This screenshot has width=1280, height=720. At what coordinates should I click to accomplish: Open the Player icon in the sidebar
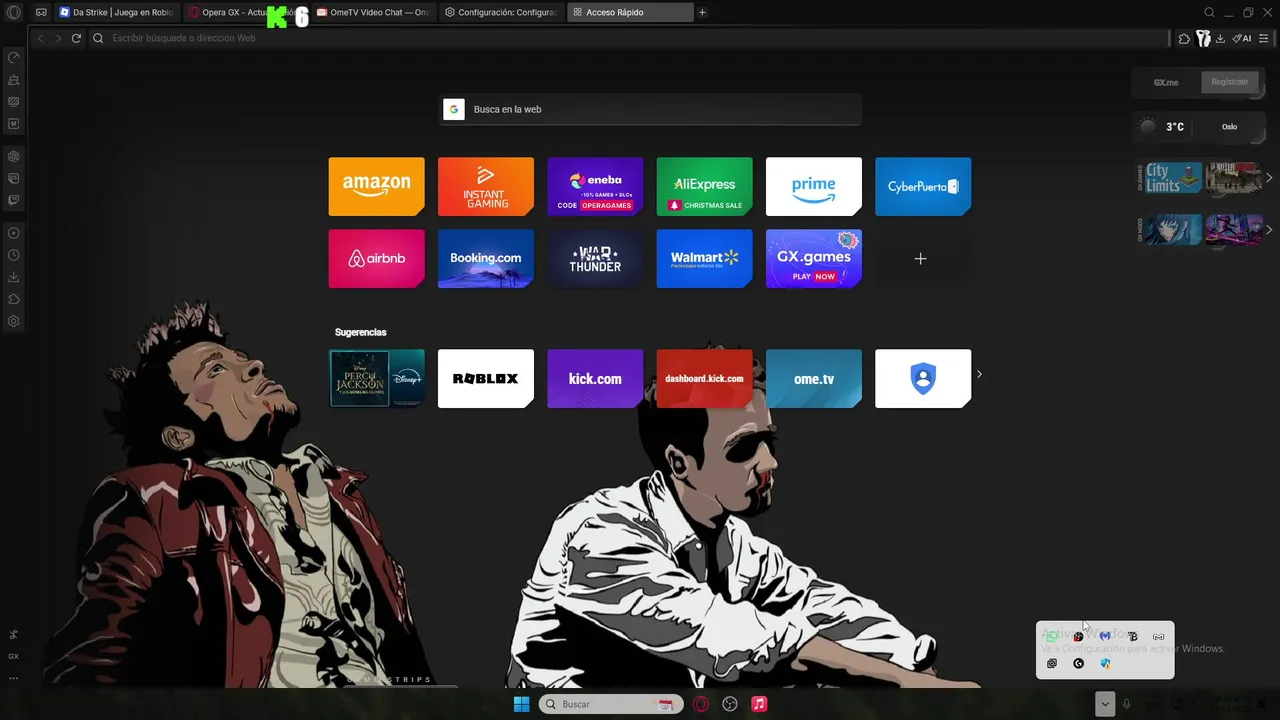[x=14, y=233]
